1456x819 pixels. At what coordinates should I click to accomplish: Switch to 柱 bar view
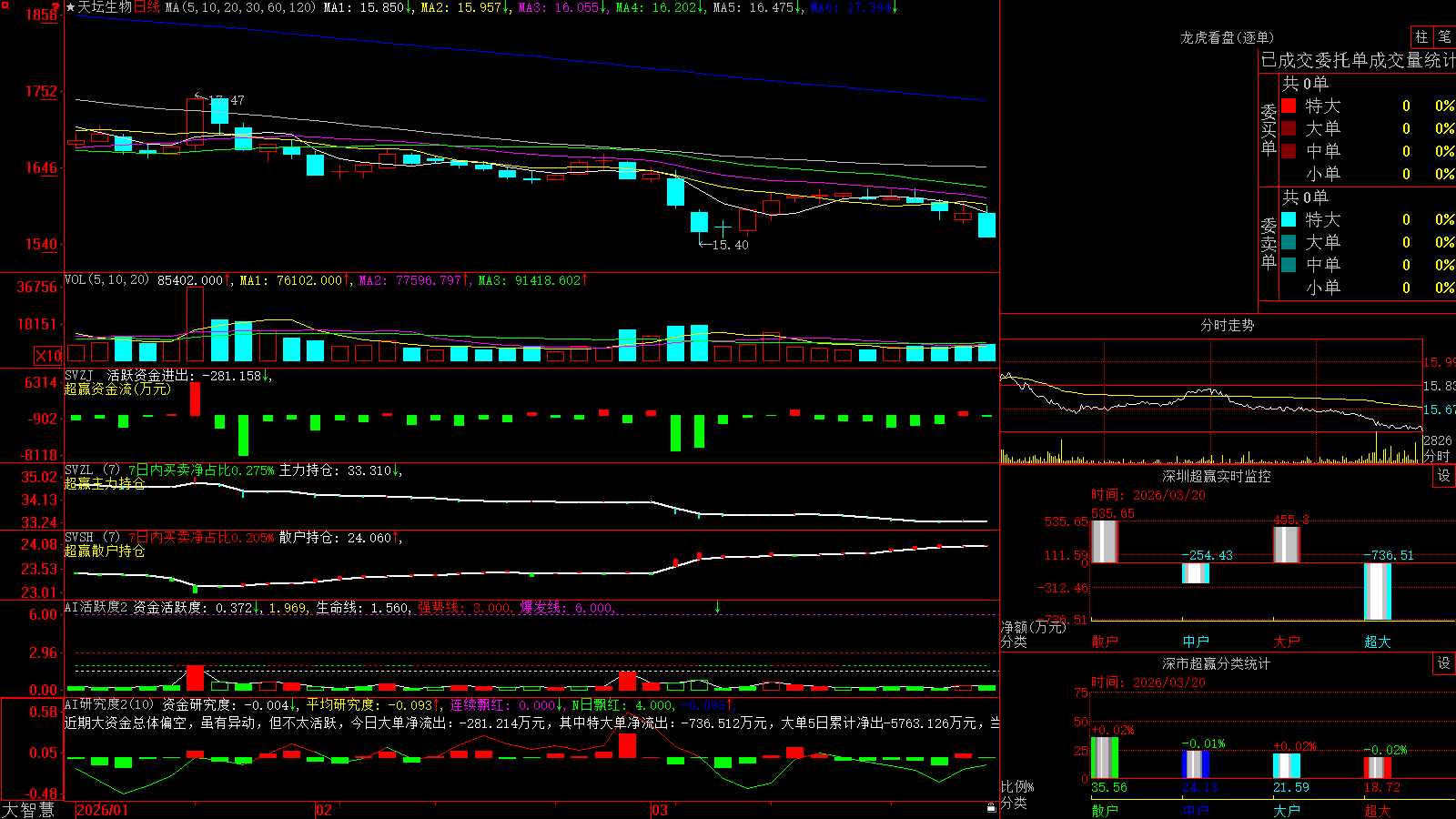point(1421,37)
